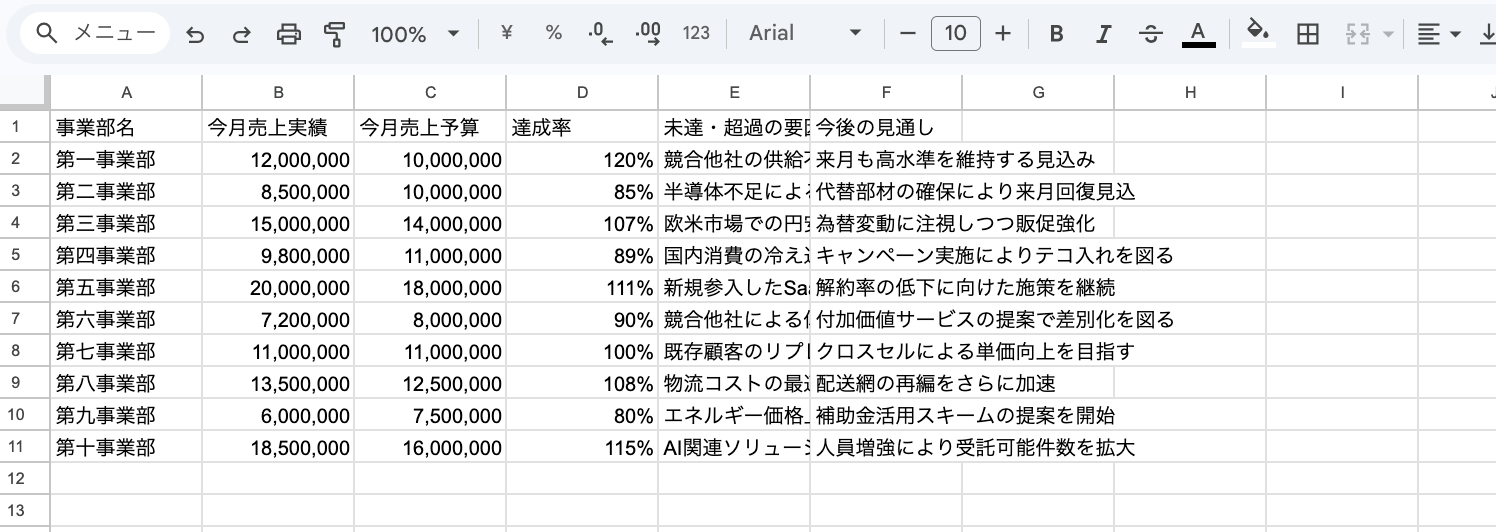Select column D header
The image size is (1496, 532).
pos(582,92)
